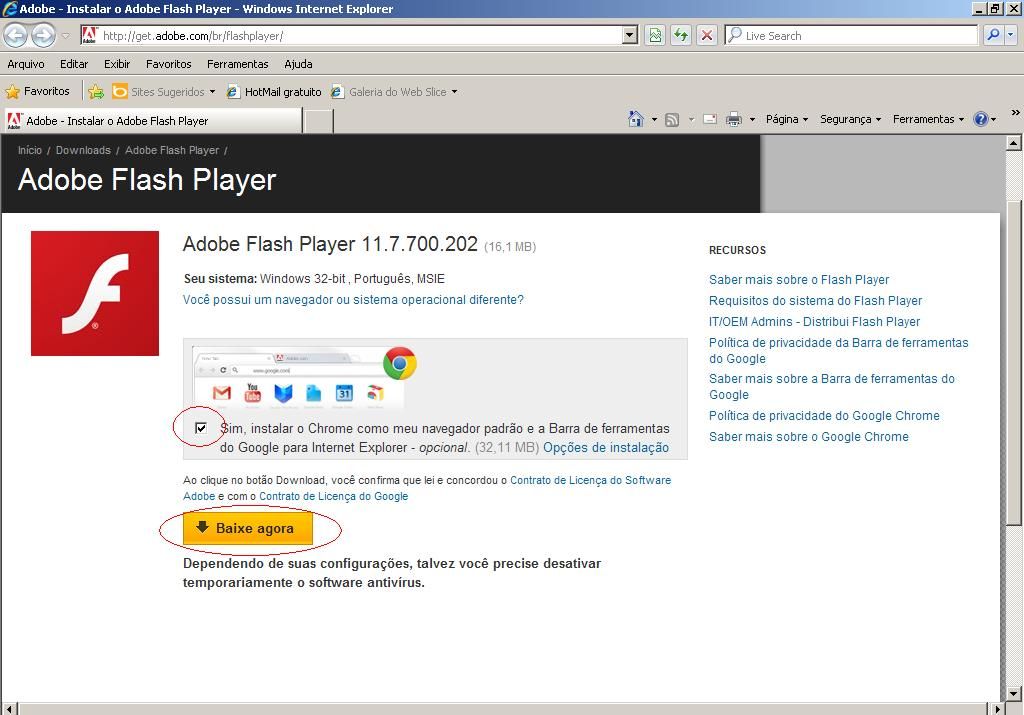
Task: Open the Favoritos menu in menu bar
Action: (x=168, y=64)
